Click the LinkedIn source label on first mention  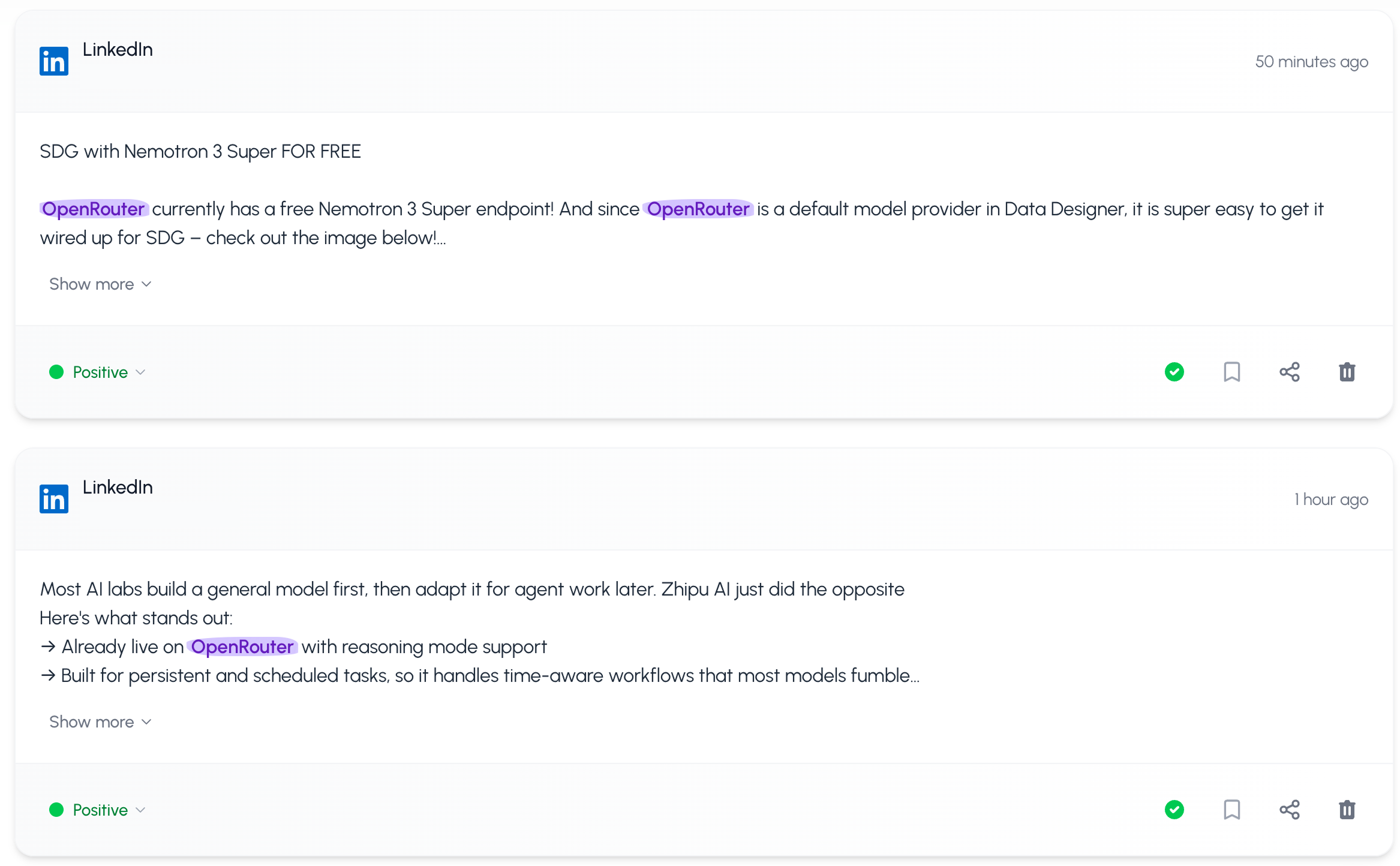[x=118, y=50]
